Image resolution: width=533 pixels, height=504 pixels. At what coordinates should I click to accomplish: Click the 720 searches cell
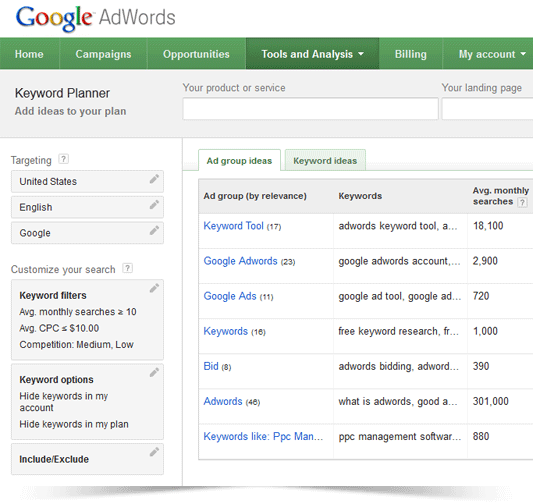coord(500,301)
